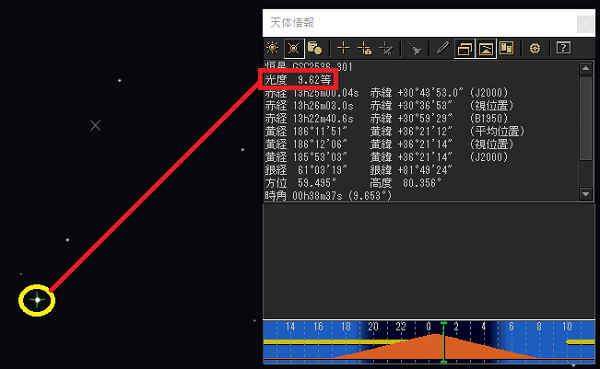Click the green time marker on altitude graph
Image resolution: width=600 pixels, height=369 pixels.
[x=443, y=342]
